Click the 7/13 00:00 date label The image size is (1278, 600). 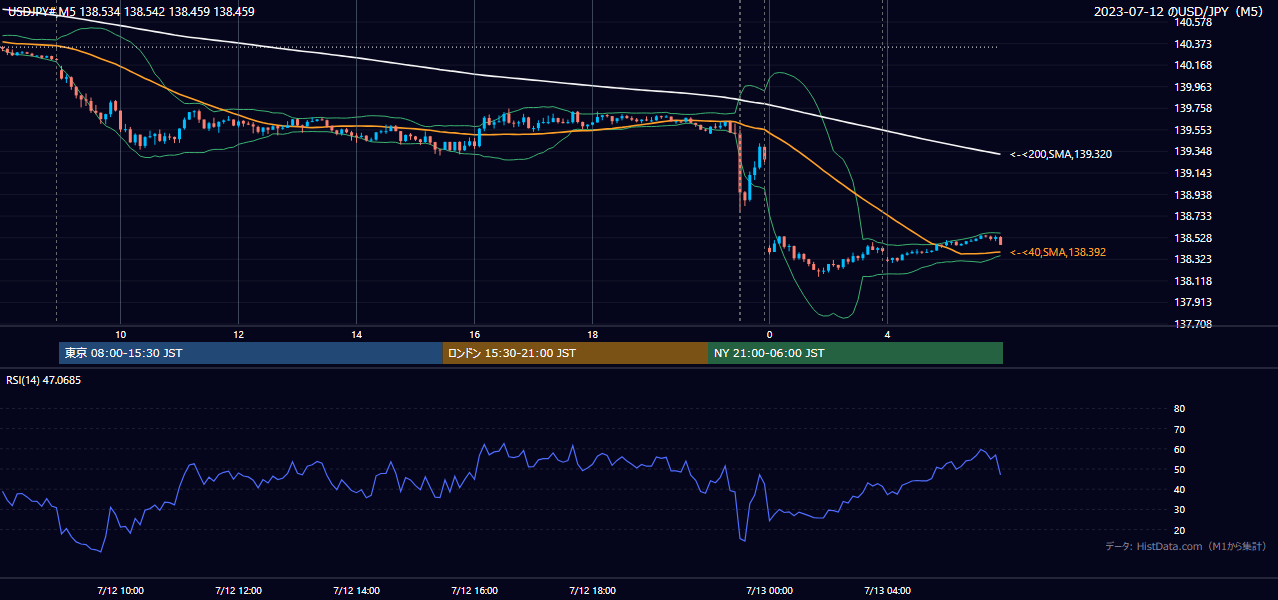coord(769,591)
